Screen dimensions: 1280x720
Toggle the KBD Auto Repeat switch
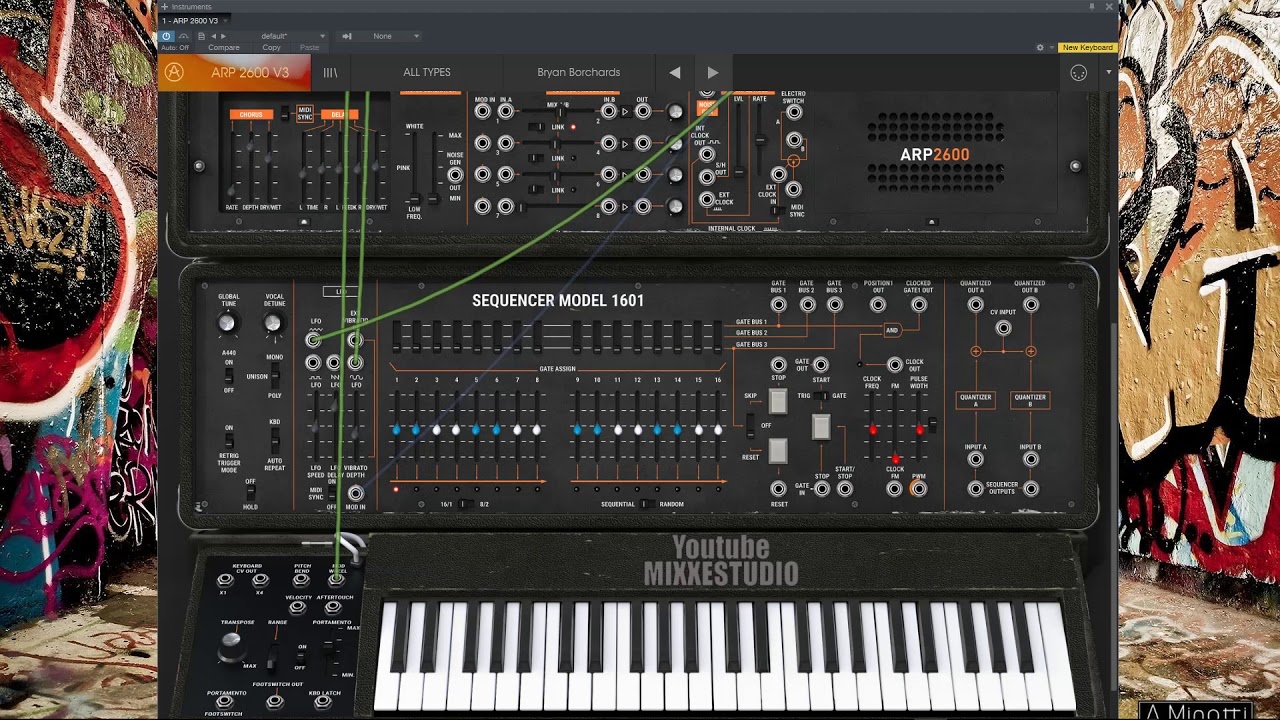[274, 440]
